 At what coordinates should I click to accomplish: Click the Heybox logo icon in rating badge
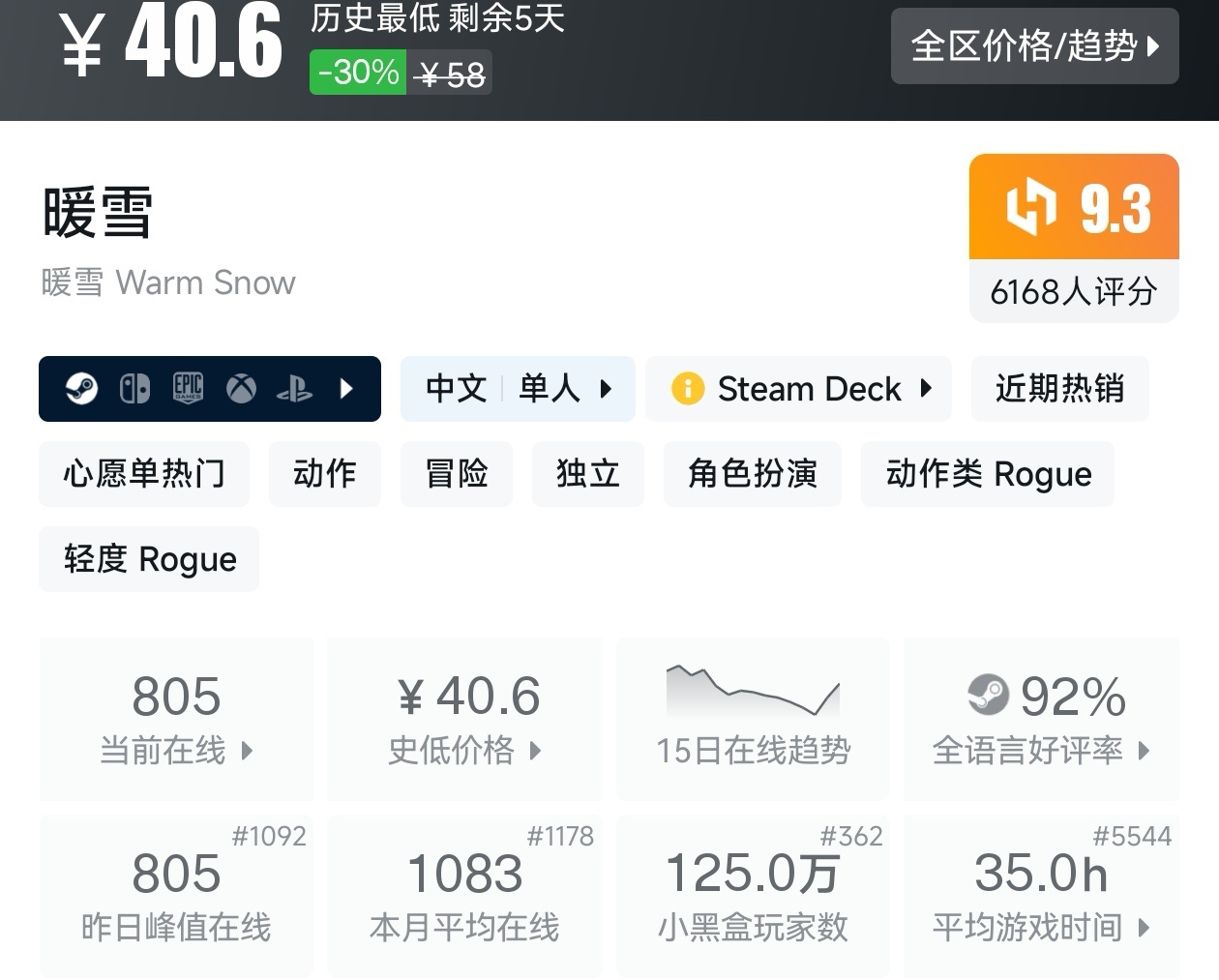click(x=1031, y=207)
